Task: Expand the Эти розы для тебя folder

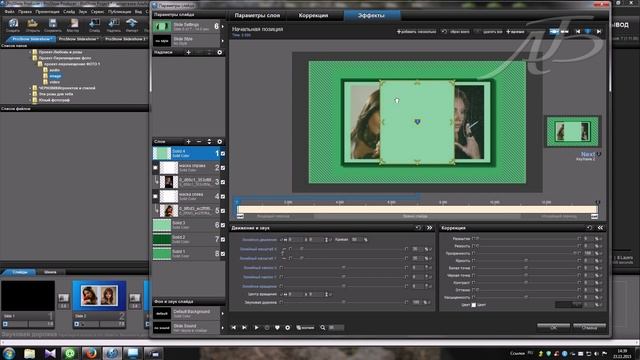Action: 30,94
